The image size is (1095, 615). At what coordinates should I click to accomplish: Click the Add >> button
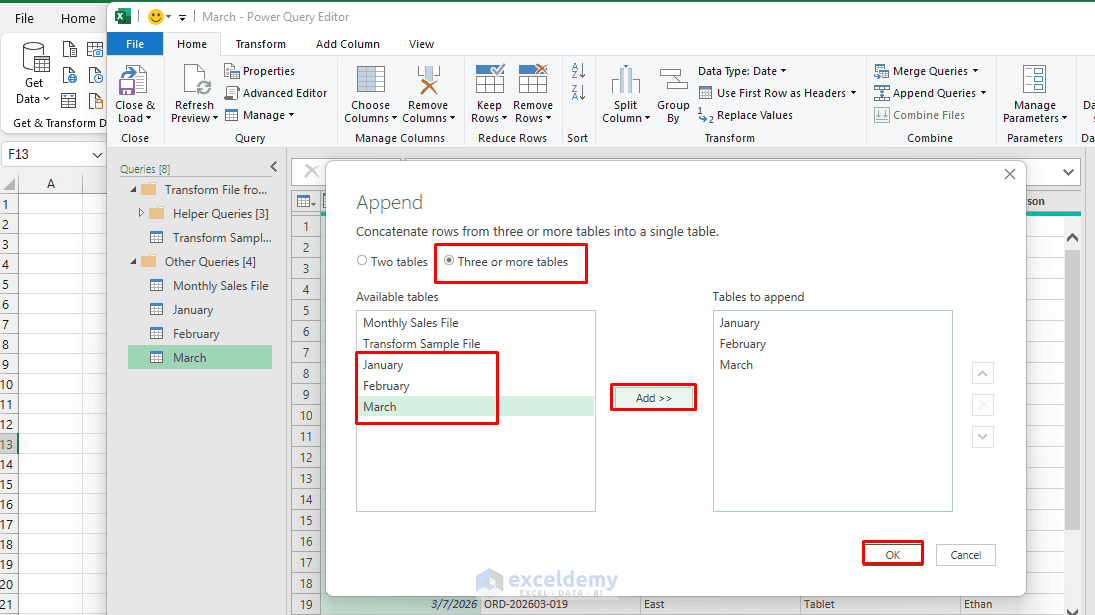(x=654, y=398)
